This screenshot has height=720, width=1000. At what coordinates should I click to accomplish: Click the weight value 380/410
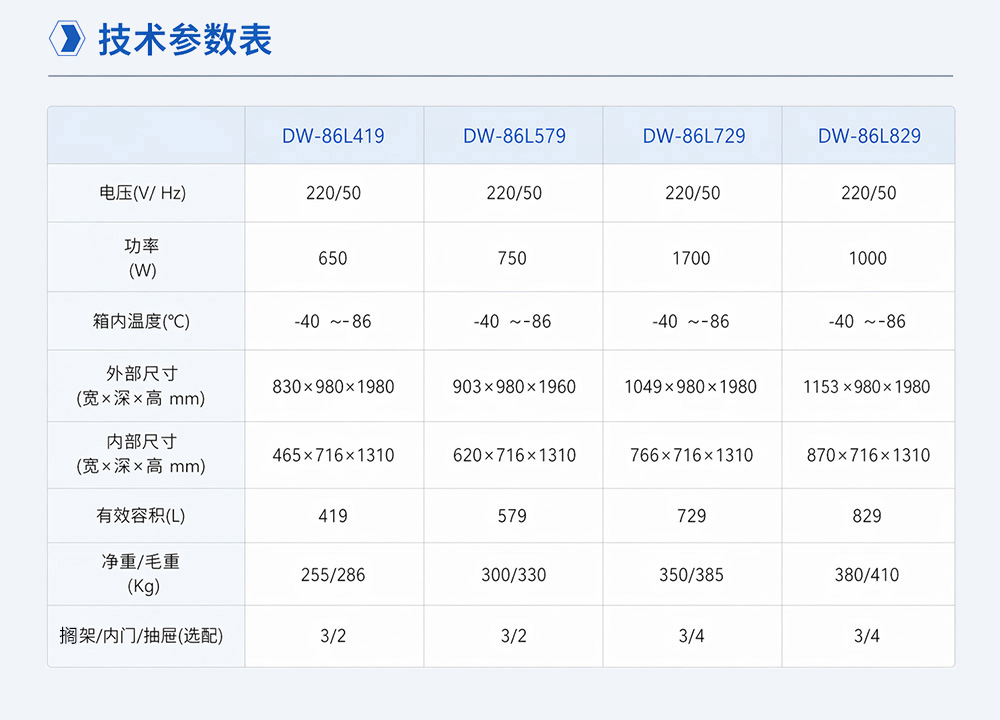tap(867, 575)
